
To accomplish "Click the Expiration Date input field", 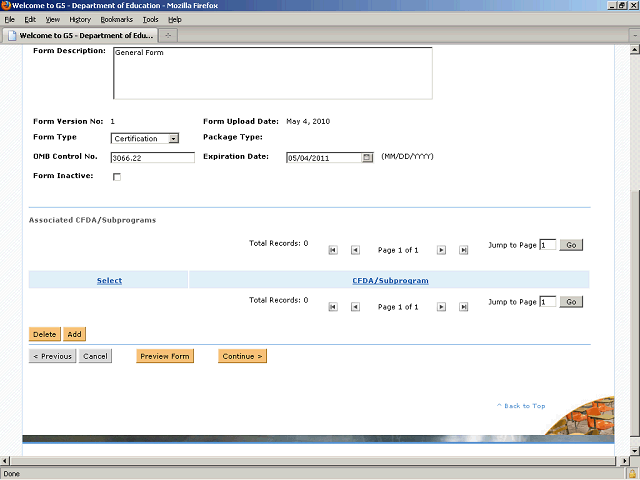I will [324, 158].
